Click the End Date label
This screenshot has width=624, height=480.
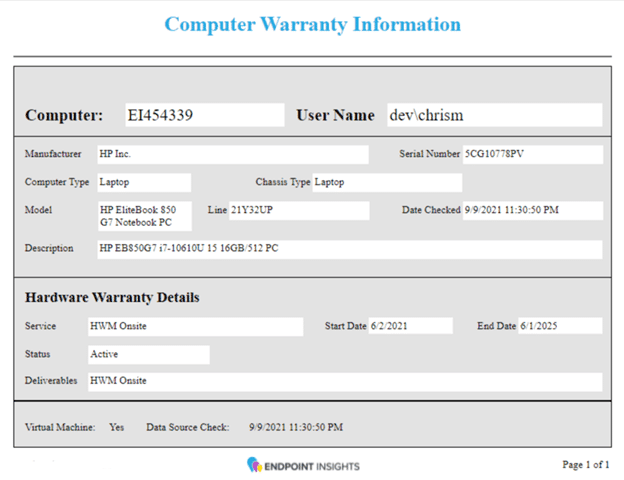497,326
